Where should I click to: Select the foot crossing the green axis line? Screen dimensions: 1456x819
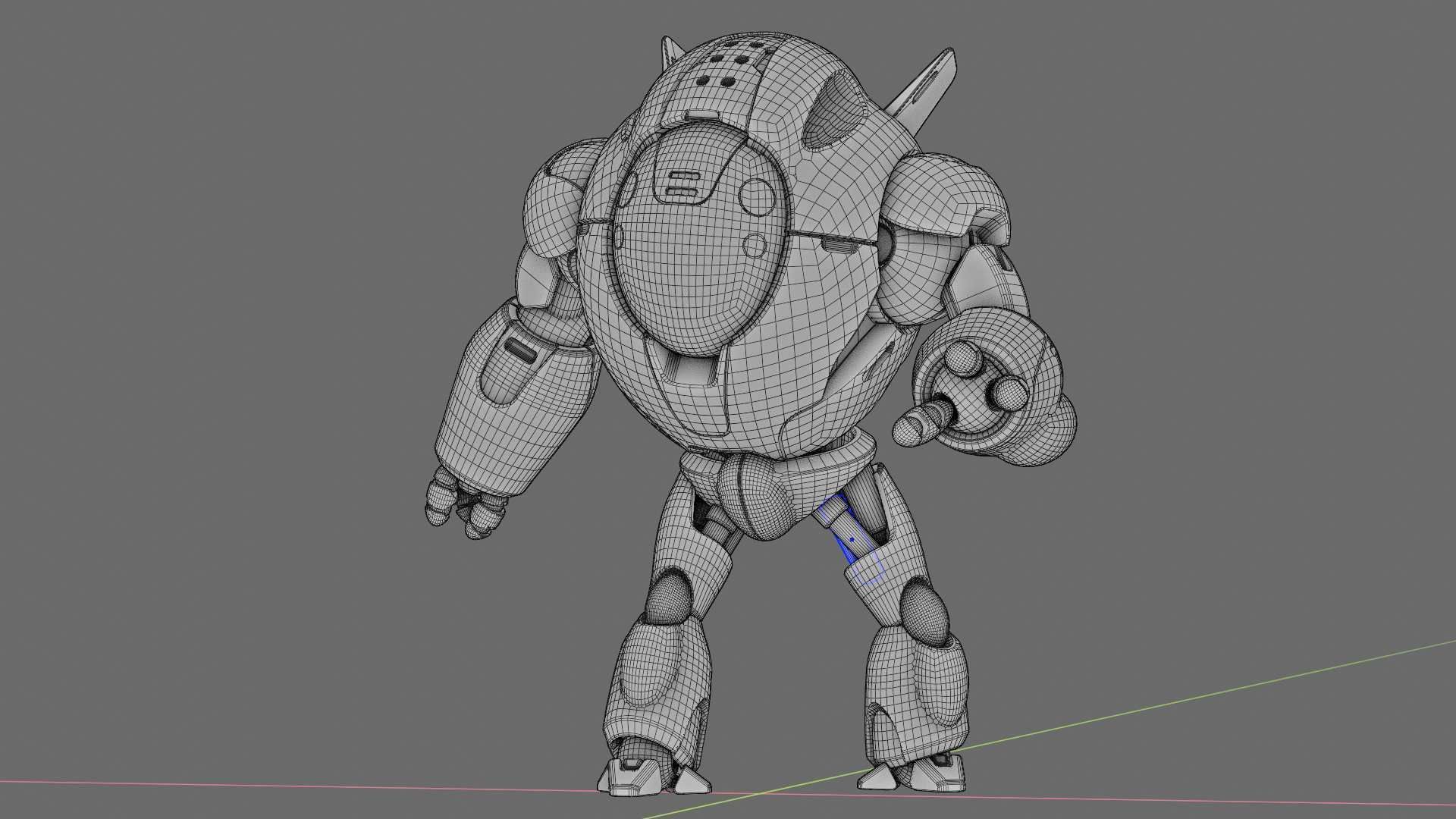(x=912, y=773)
